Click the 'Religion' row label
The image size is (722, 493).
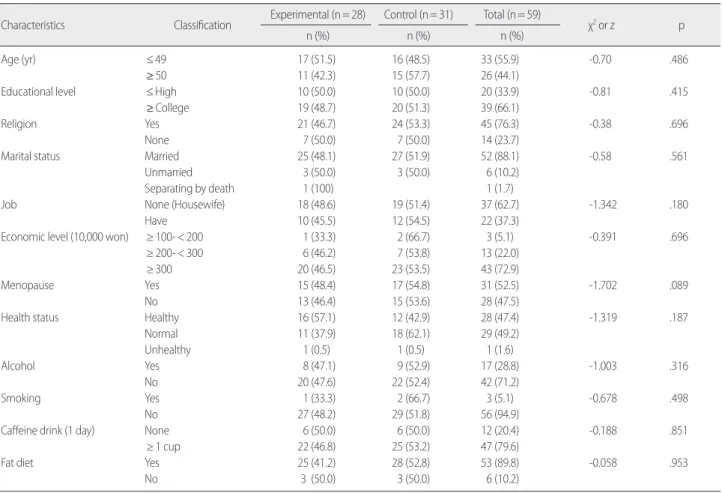[18, 124]
